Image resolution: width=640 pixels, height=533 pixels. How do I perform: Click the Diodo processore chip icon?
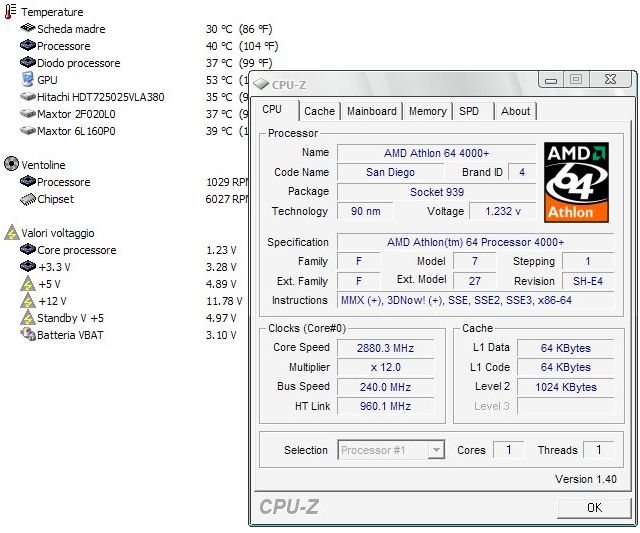pos(28,62)
